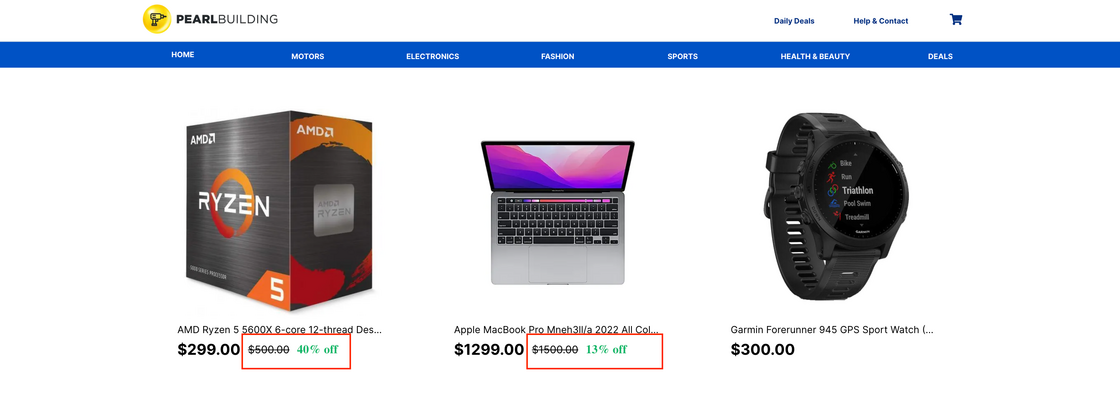Visit the Daily Deals link
Screen dimensions: 1120x406
click(x=794, y=21)
